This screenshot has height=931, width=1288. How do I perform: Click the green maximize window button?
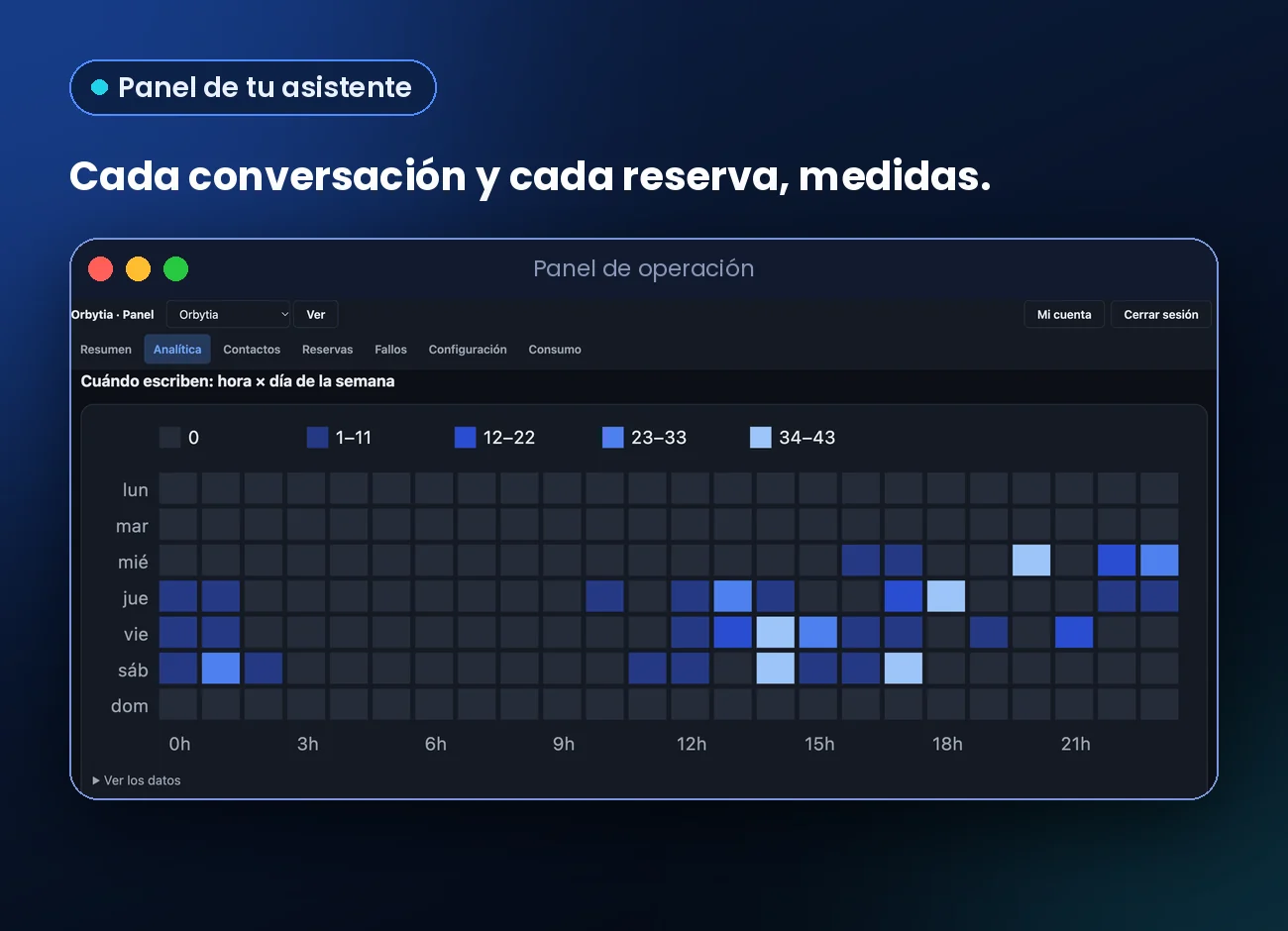(176, 268)
